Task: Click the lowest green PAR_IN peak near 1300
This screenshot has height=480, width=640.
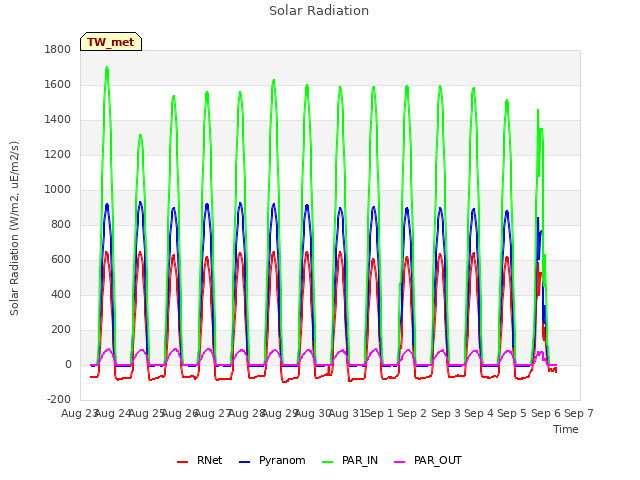Action: click(x=140, y=135)
